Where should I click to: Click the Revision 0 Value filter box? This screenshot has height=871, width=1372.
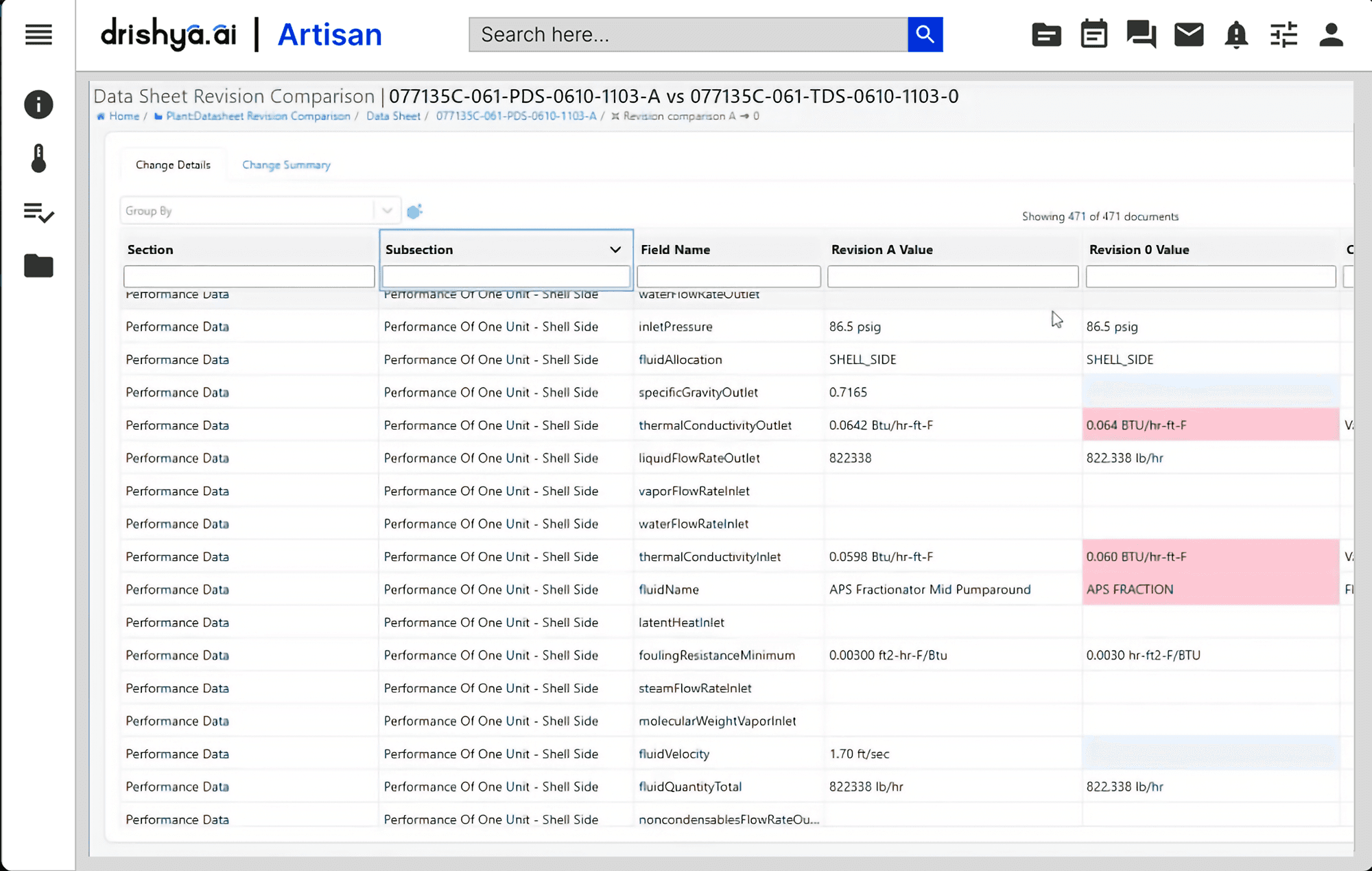point(1211,277)
